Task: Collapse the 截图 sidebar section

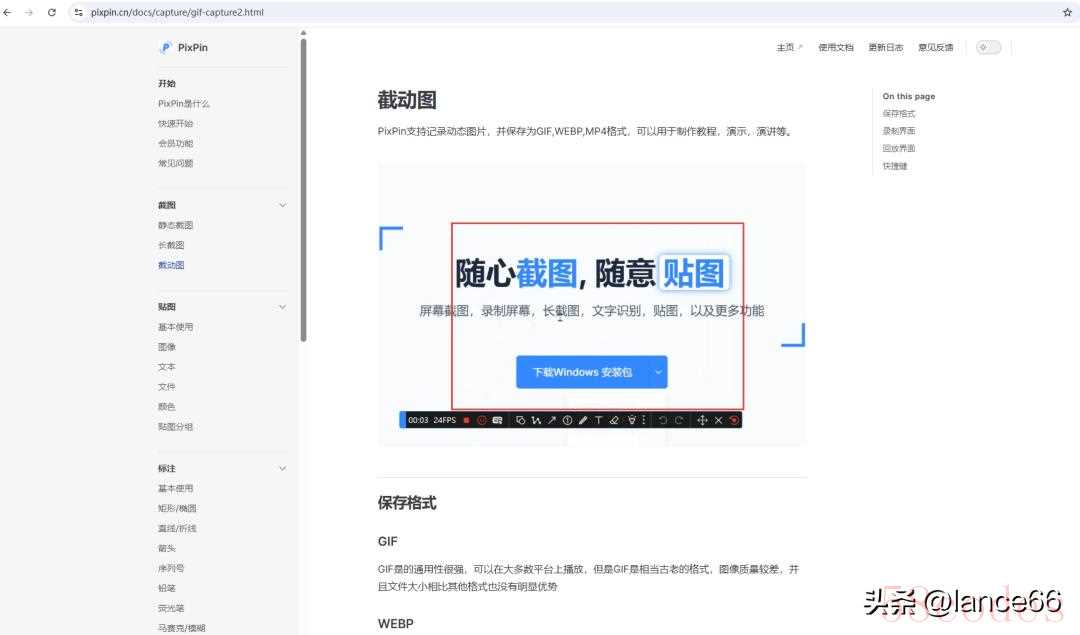Action: pos(282,205)
